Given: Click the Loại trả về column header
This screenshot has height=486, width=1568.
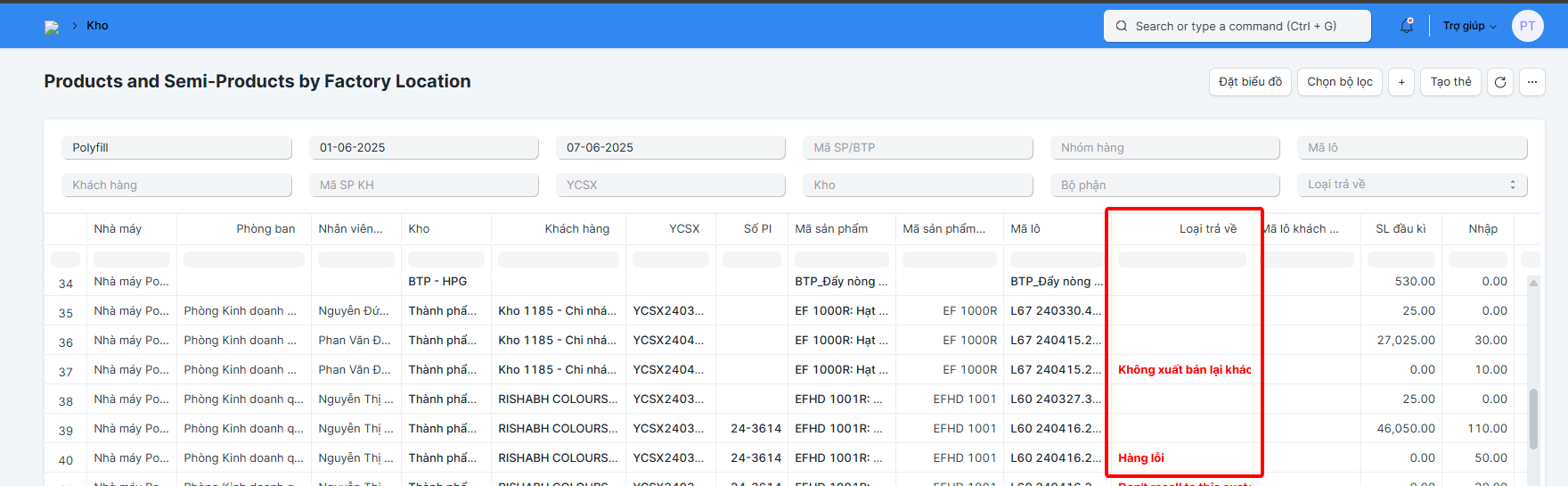Looking at the screenshot, I should click(x=1207, y=229).
